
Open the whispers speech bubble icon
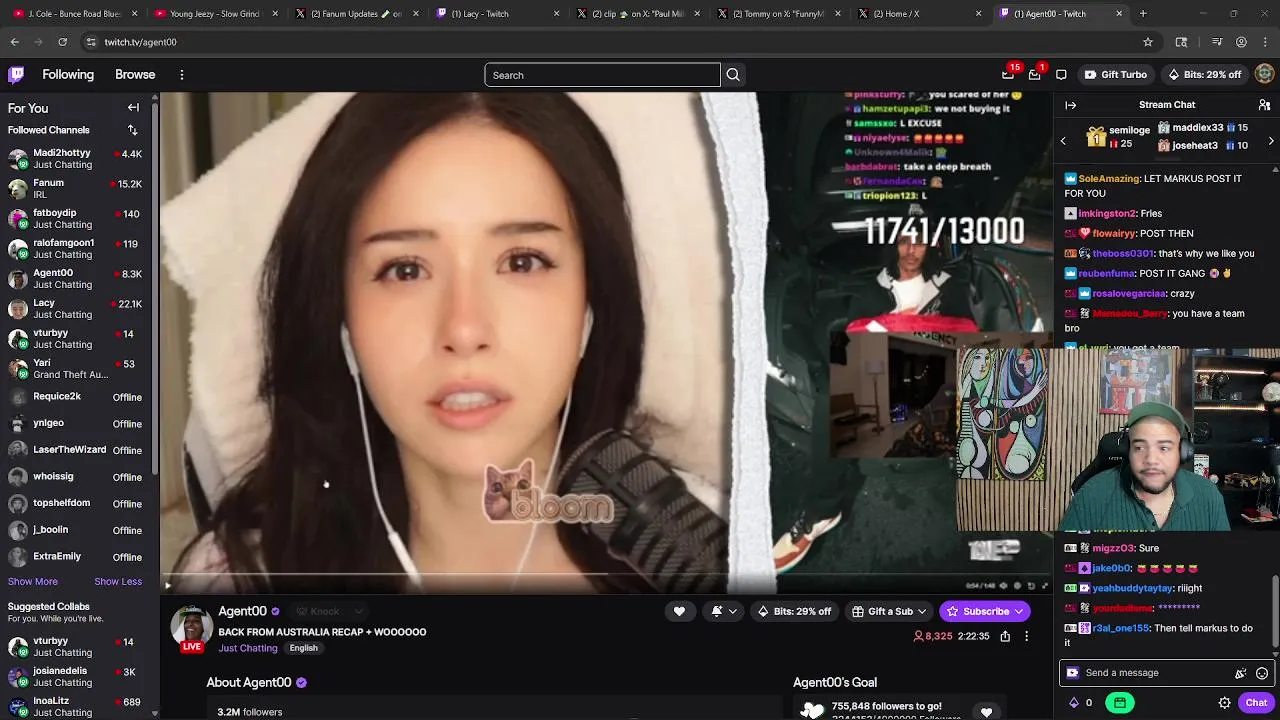point(1061,75)
